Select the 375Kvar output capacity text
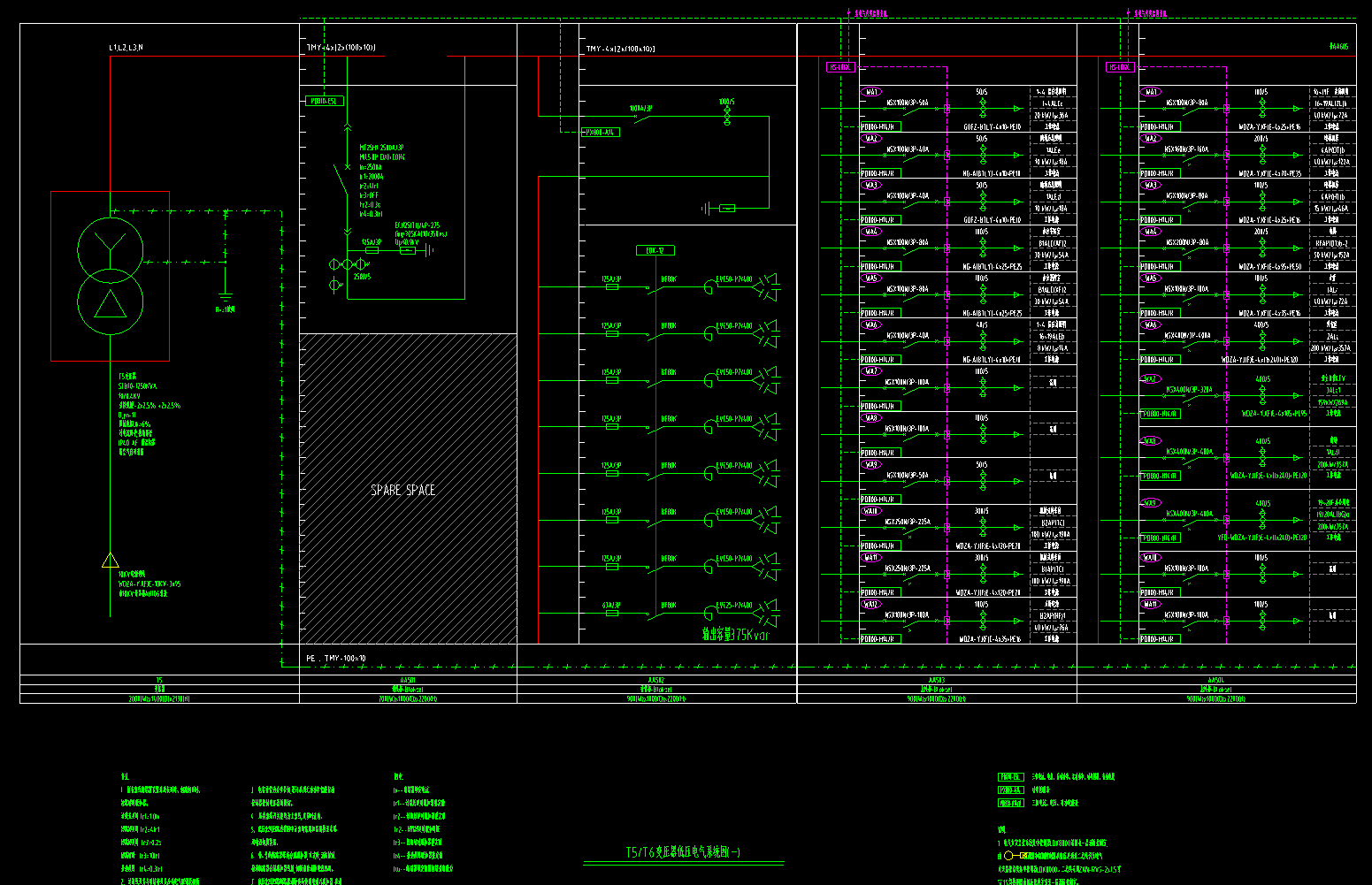Image resolution: width=1372 pixels, height=885 pixels. tap(736, 634)
